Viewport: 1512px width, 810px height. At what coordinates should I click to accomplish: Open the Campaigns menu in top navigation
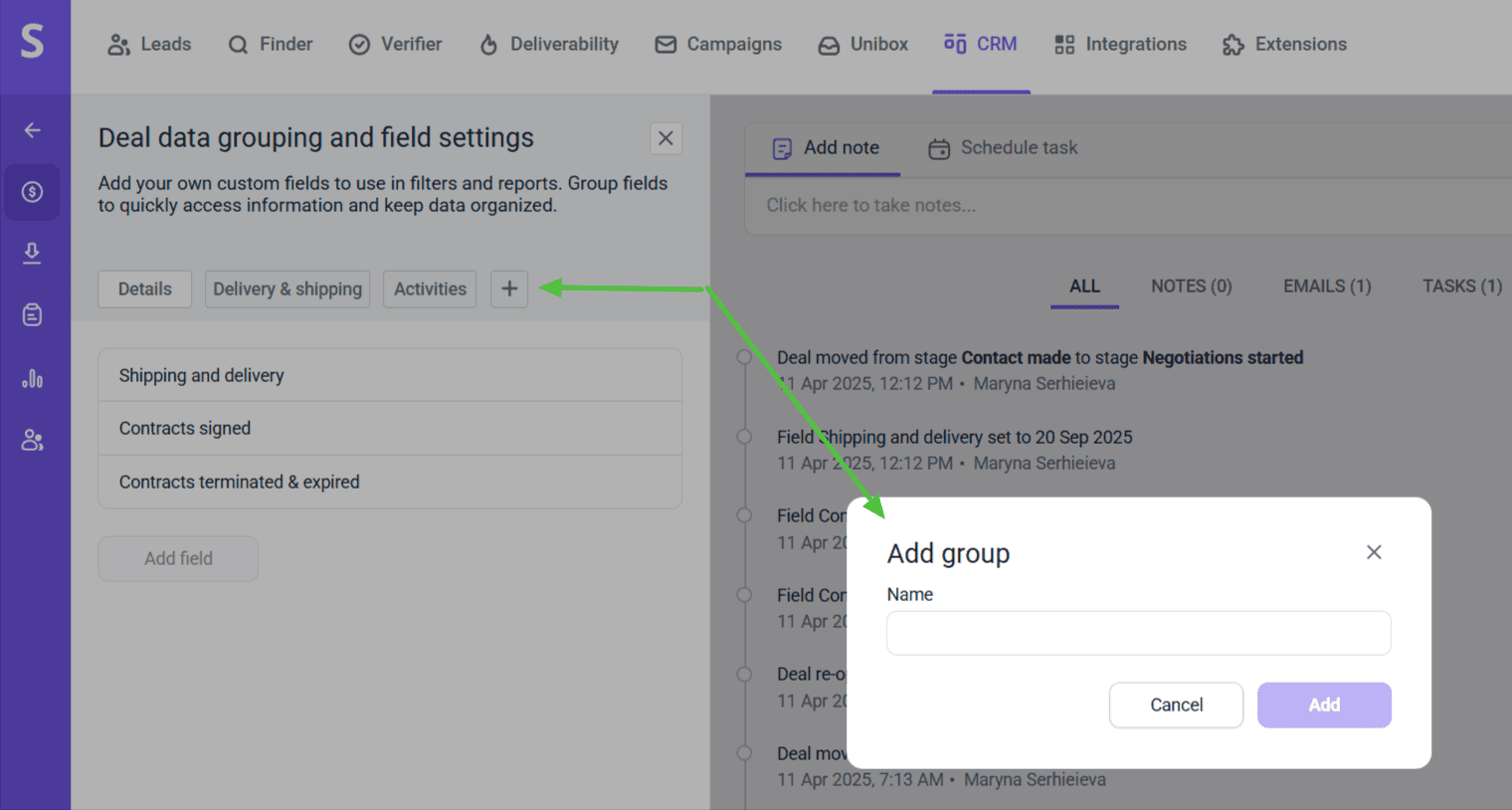718,45
